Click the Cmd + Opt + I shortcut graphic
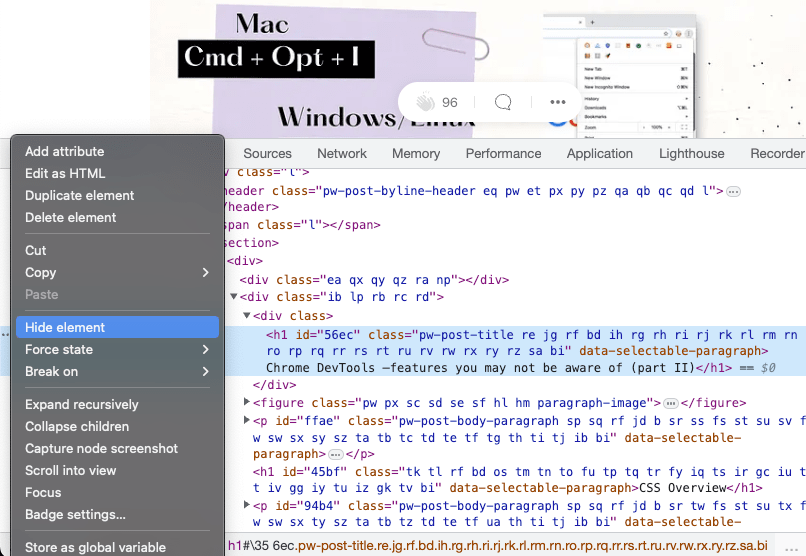The height and width of the screenshot is (556, 806). 276,59
